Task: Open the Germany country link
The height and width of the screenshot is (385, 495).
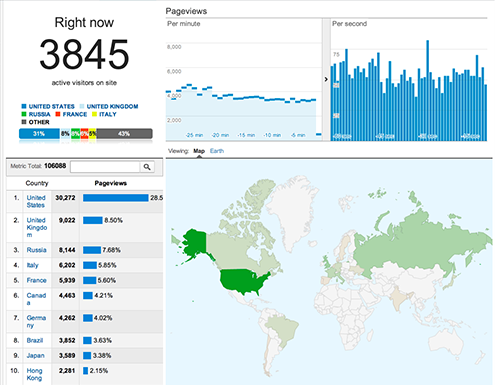Action: pyautogui.click(x=36, y=321)
